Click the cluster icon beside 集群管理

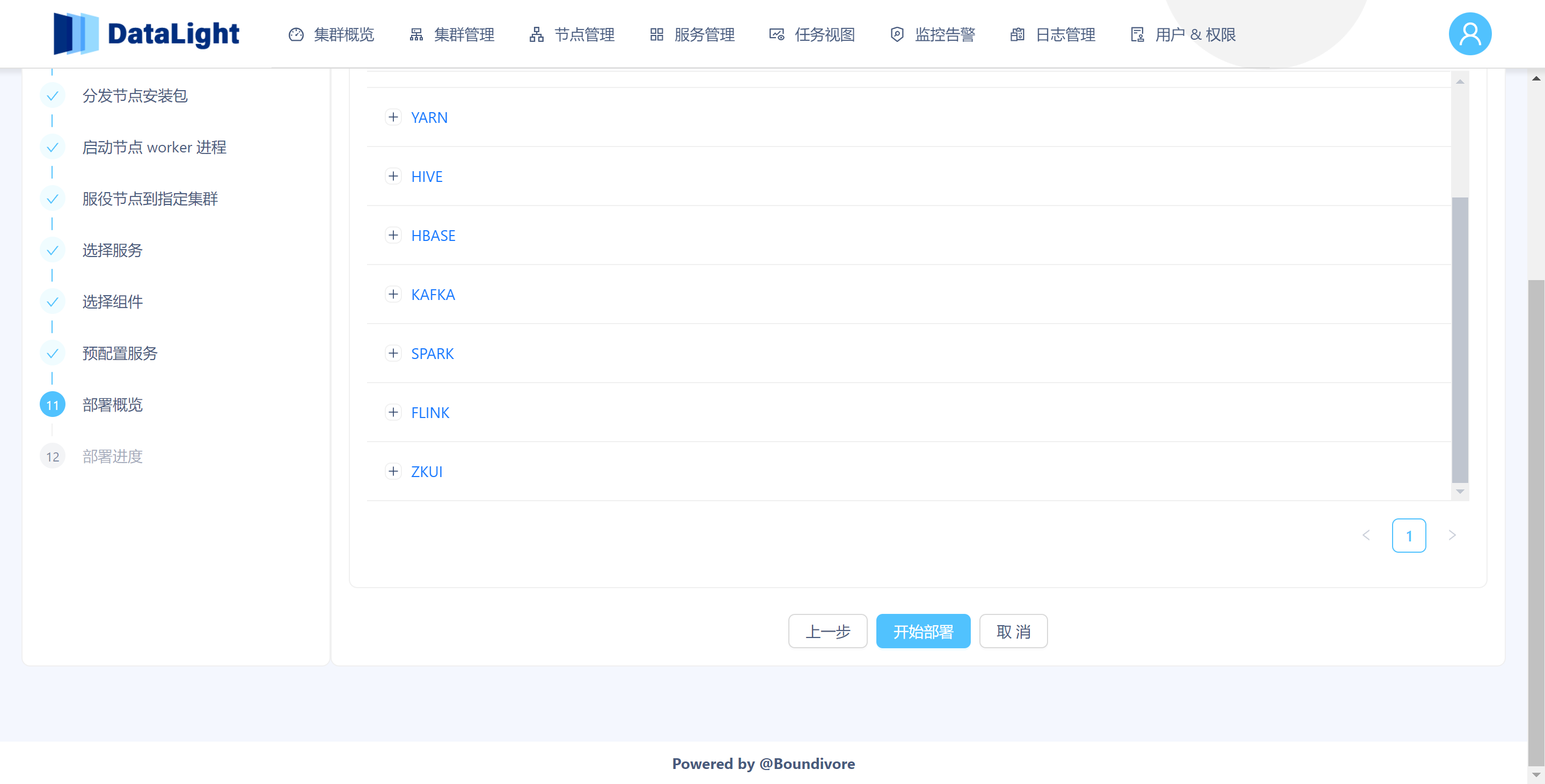click(x=416, y=35)
